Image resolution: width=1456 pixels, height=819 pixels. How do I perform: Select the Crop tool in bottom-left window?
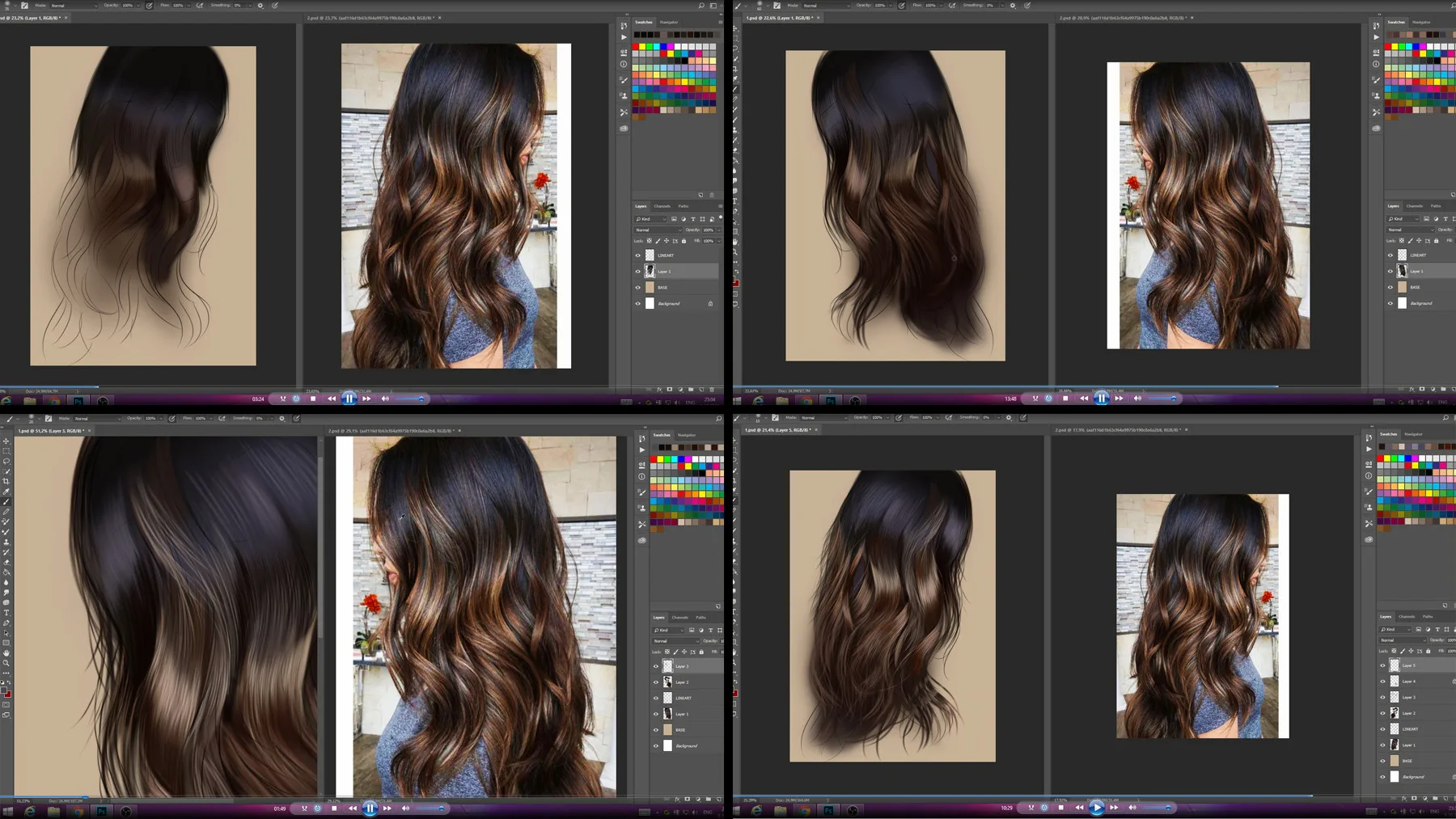(6, 481)
